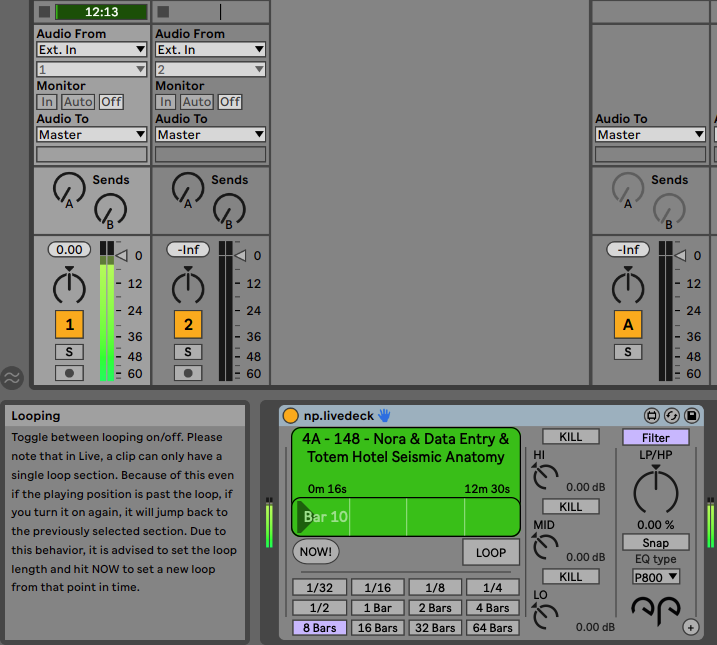Open the EQ type P800 dropdown

(658, 577)
